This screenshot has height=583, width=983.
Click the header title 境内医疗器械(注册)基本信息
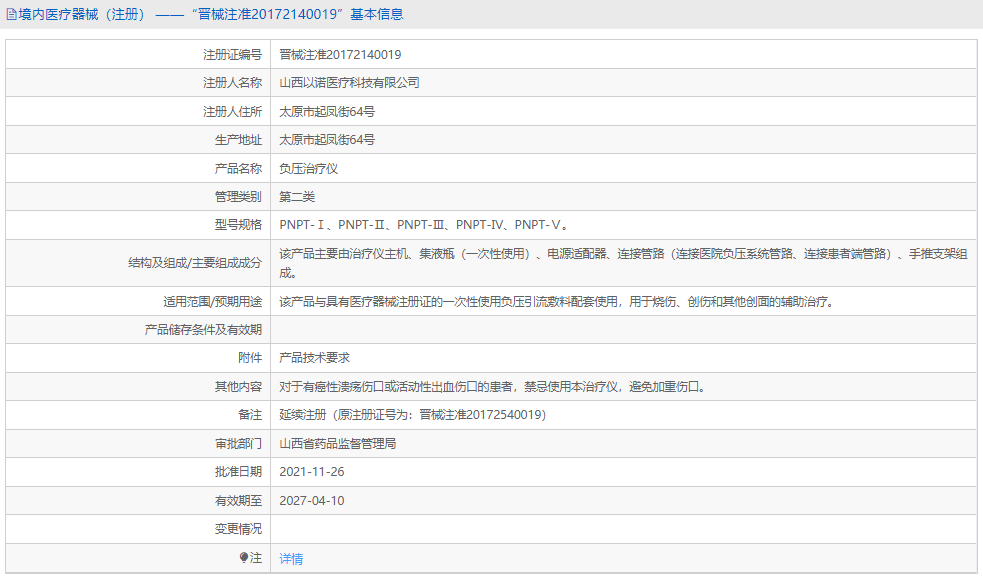tap(211, 14)
